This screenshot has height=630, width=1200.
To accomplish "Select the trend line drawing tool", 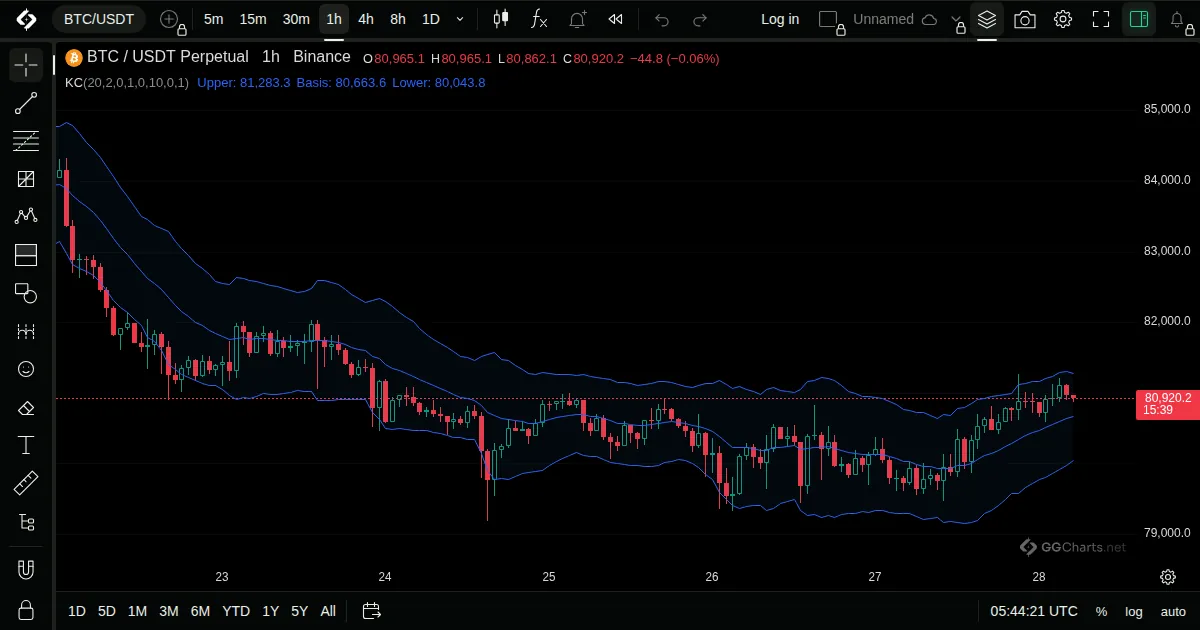I will [x=26, y=103].
